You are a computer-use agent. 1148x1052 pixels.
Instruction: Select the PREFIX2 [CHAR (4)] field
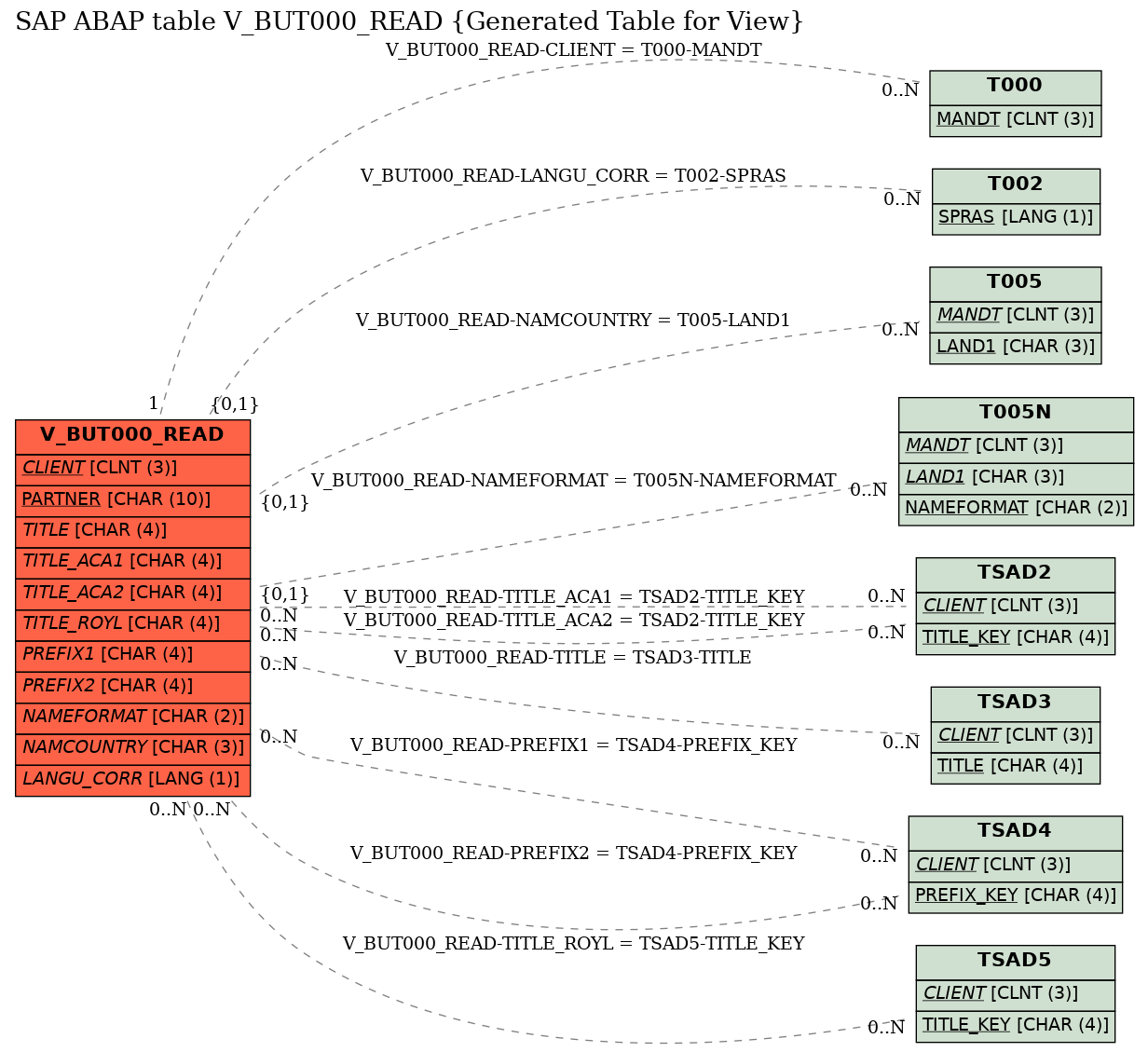[132, 687]
